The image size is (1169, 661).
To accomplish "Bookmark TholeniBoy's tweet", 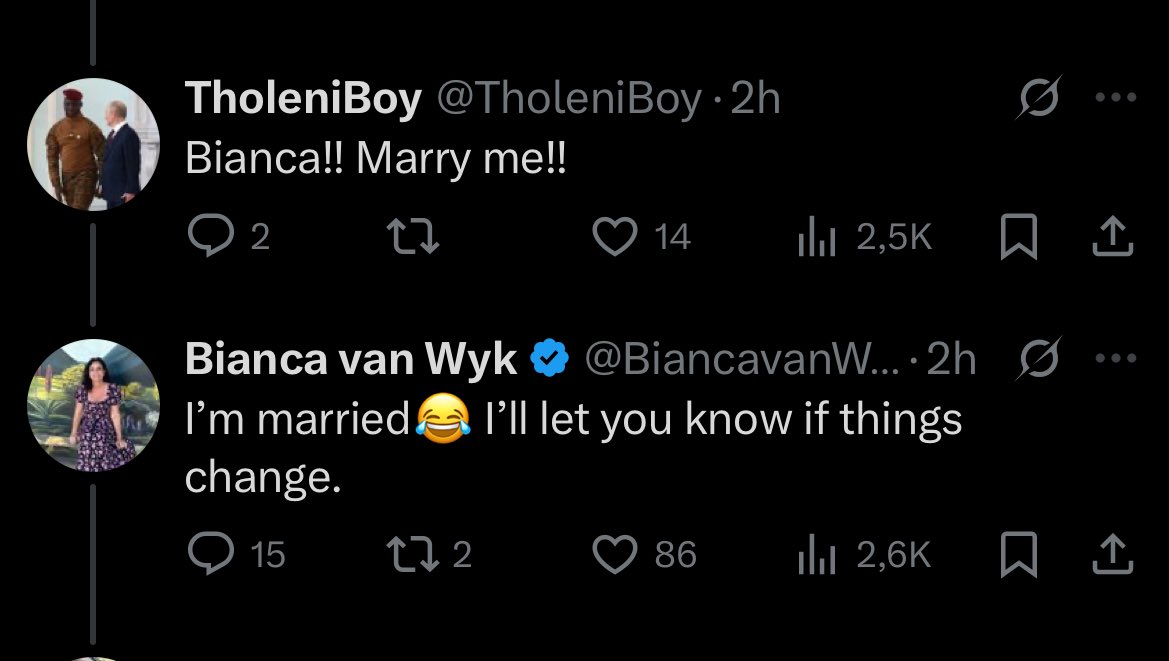I will pos(1018,236).
